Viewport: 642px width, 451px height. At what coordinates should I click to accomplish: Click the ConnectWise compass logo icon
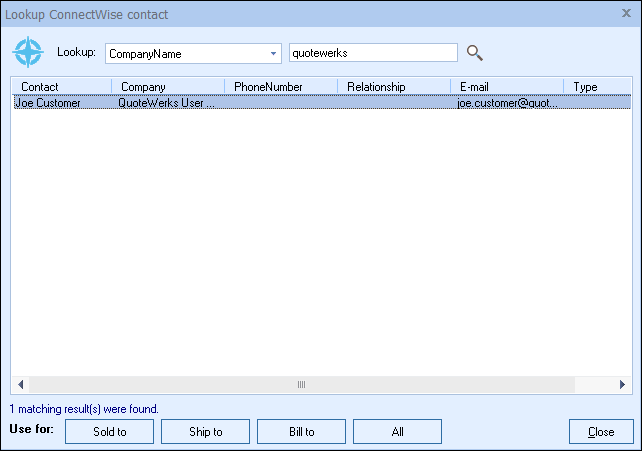click(28, 52)
